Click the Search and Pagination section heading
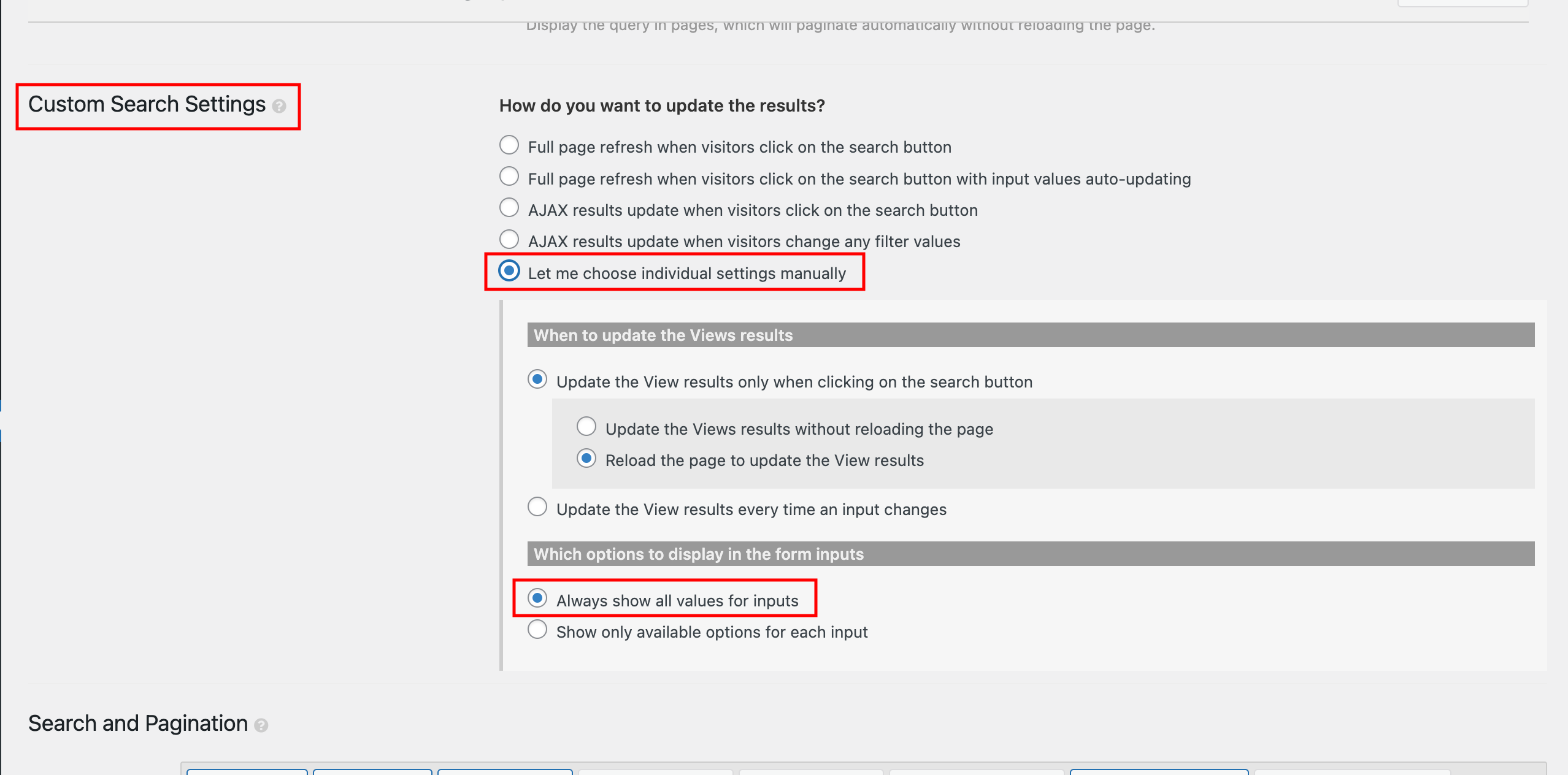Image resolution: width=1568 pixels, height=775 pixels. [138, 724]
